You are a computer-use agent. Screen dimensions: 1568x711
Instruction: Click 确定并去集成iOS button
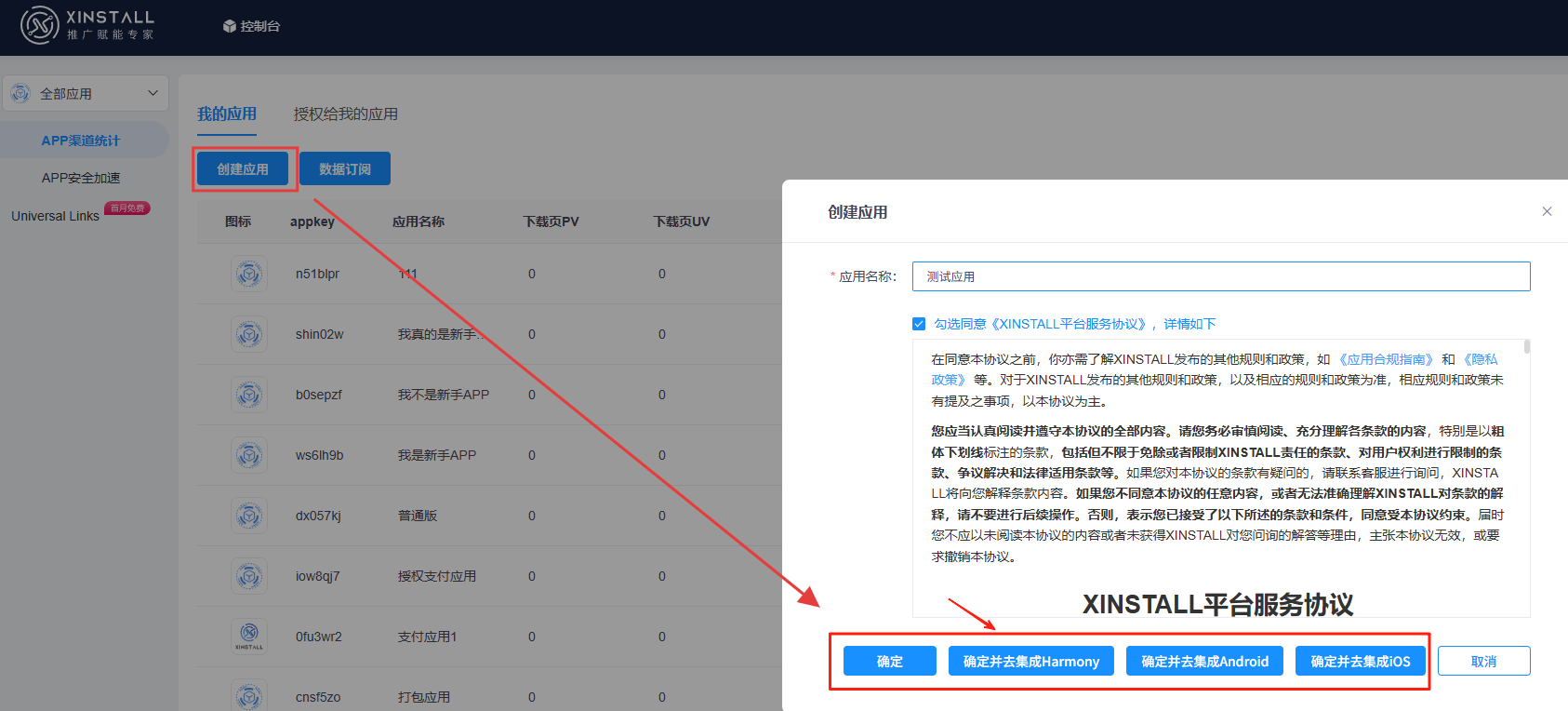1361,661
